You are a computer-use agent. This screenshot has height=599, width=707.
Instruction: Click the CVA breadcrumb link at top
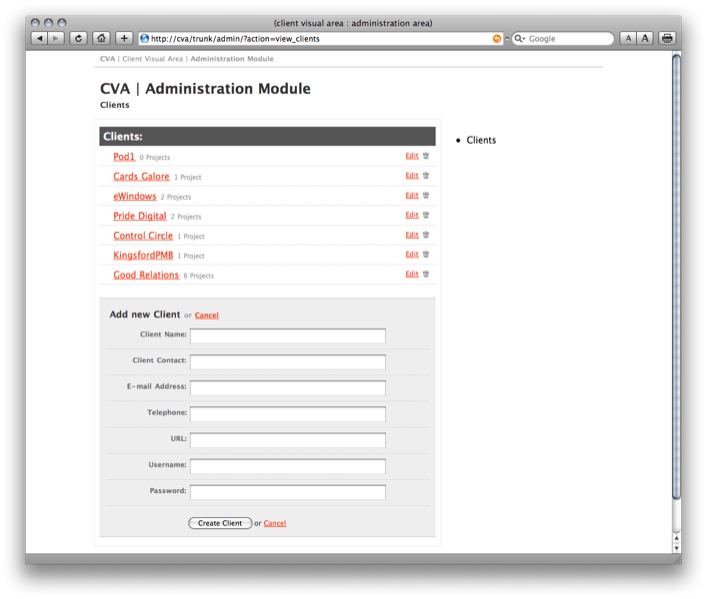pyautogui.click(x=107, y=59)
